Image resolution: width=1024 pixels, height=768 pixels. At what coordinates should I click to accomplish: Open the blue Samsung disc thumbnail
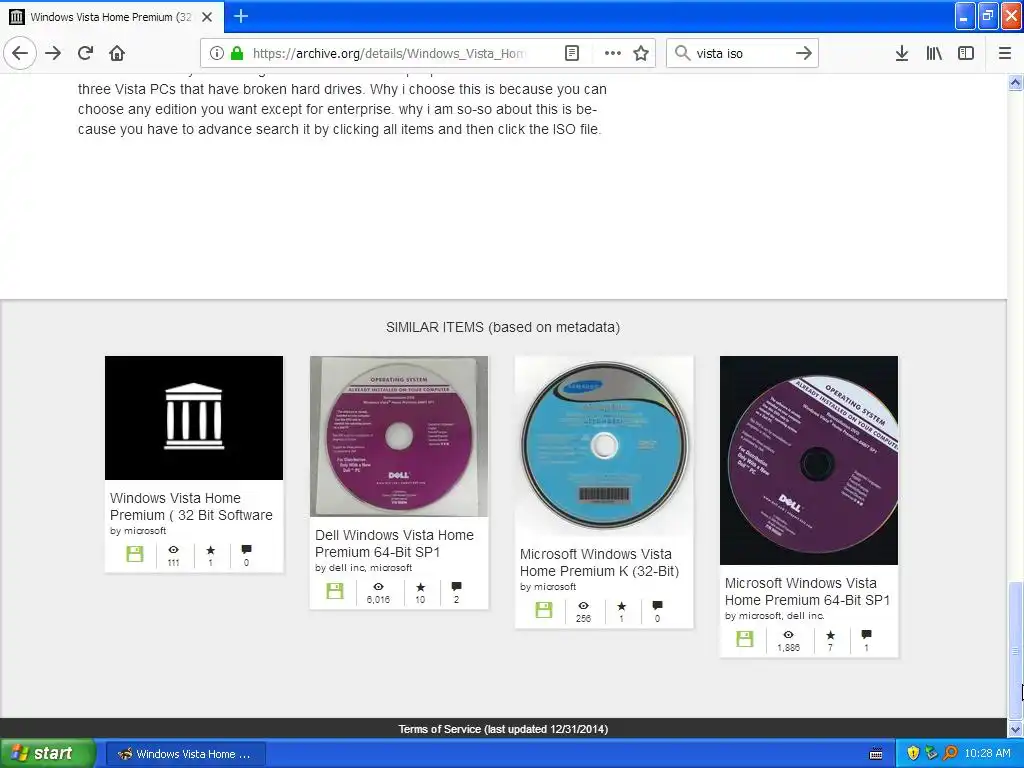604,445
